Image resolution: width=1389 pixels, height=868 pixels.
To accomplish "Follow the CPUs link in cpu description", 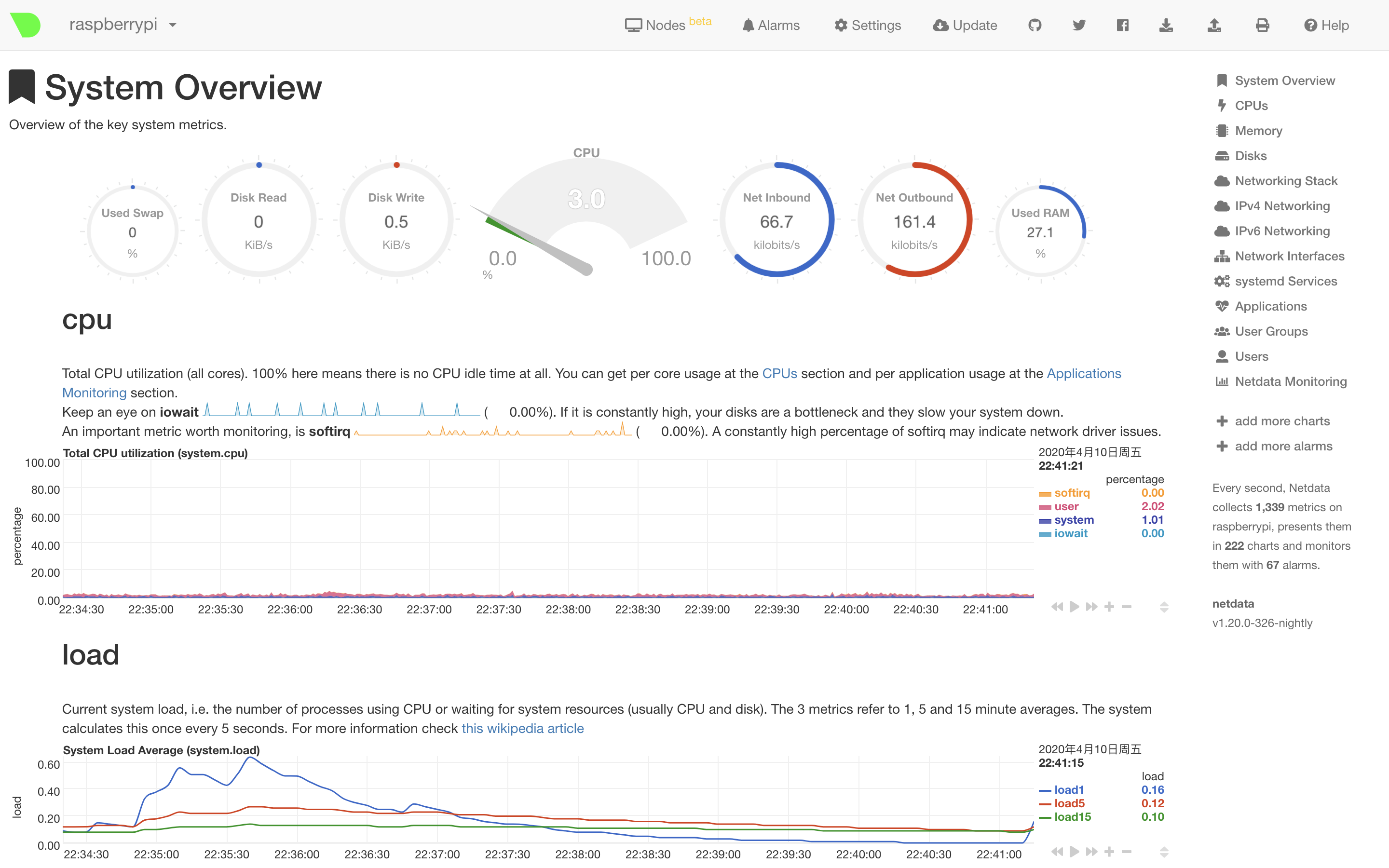I will tap(779, 374).
